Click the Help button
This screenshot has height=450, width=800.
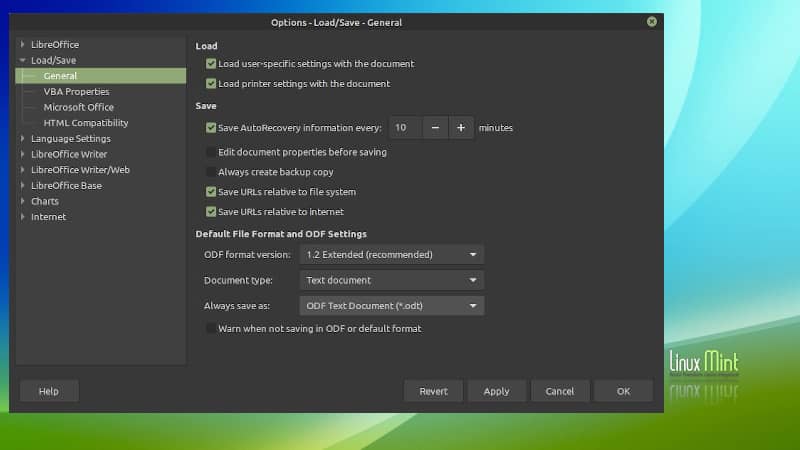click(49, 391)
